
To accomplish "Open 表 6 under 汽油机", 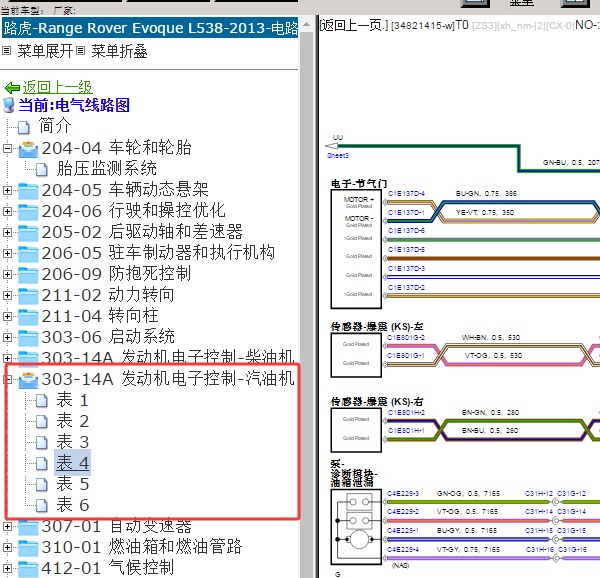I will [73, 505].
